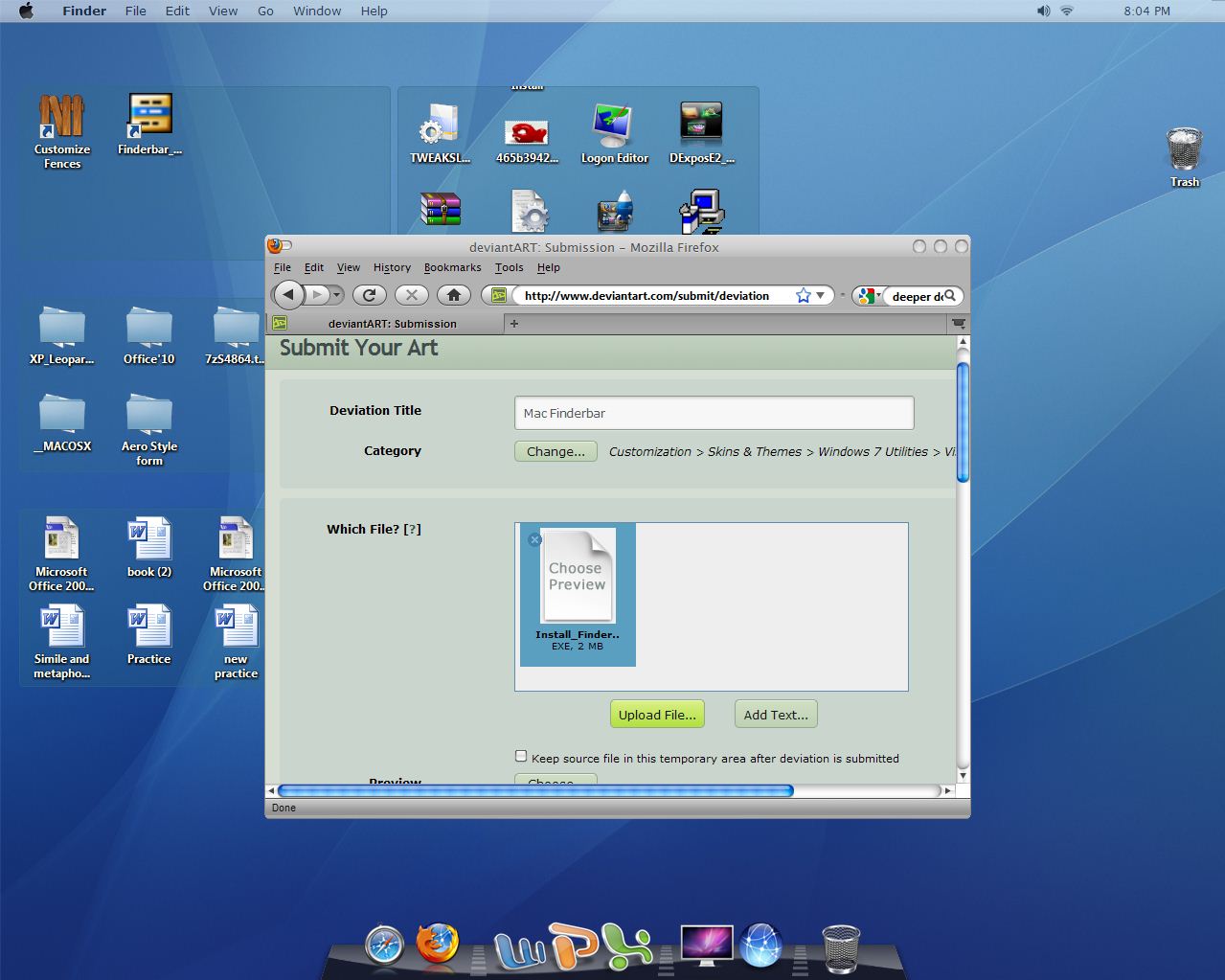Click the Add Text... button
Viewport: 1225px width, 980px height.
click(776, 715)
